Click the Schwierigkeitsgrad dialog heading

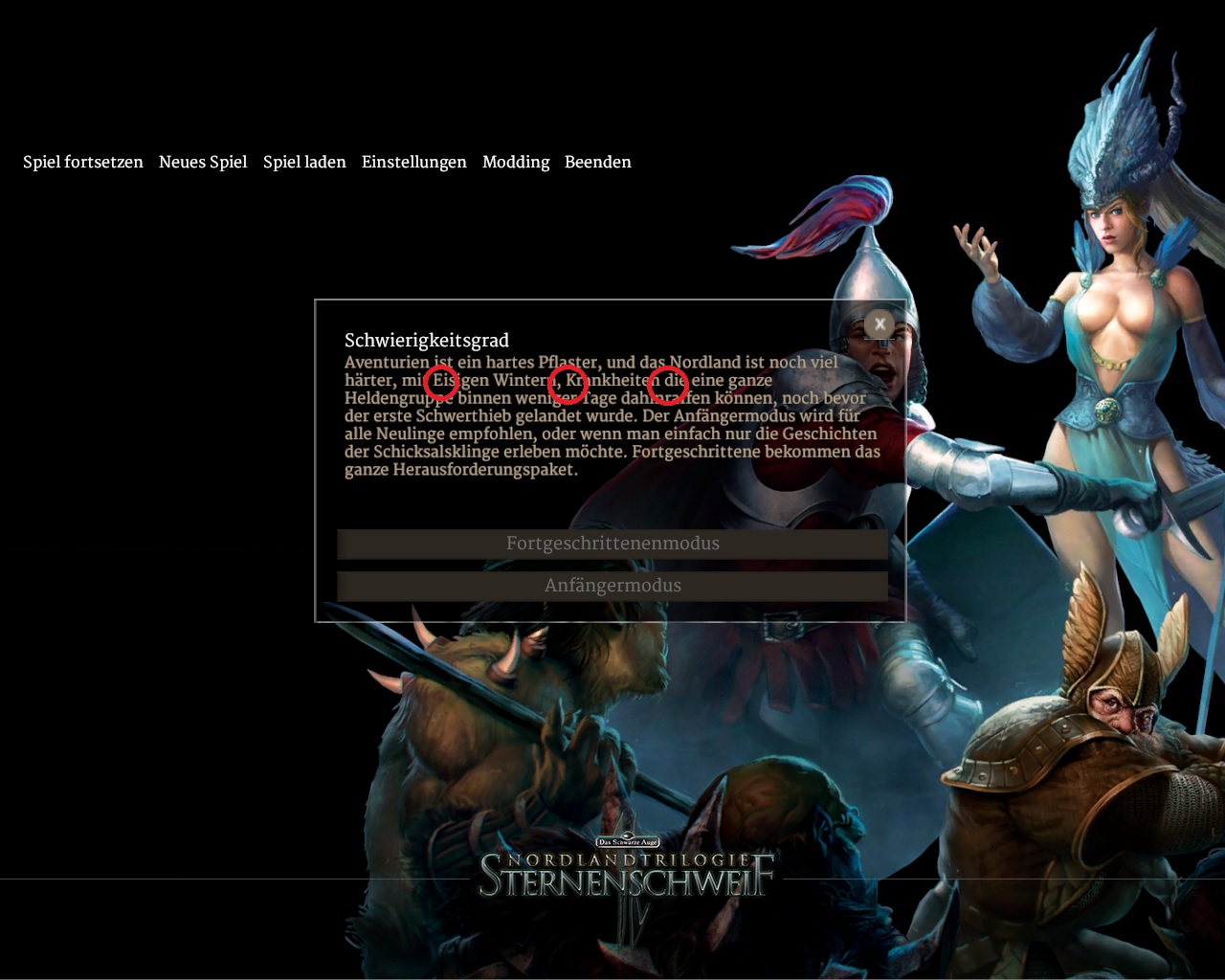(427, 340)
